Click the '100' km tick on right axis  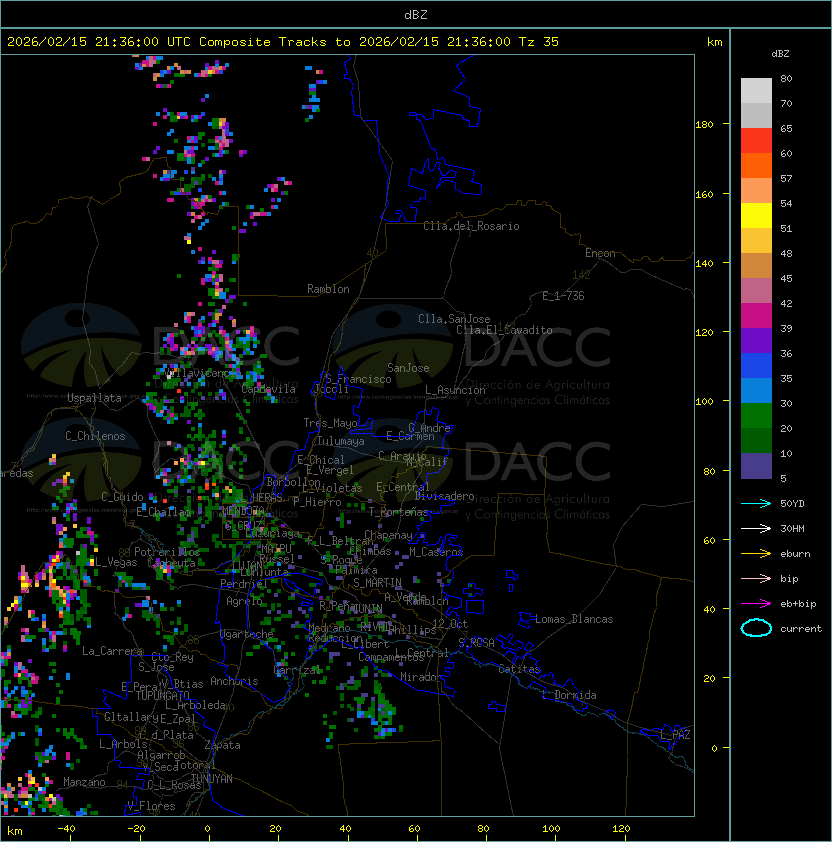click(704, 402)
